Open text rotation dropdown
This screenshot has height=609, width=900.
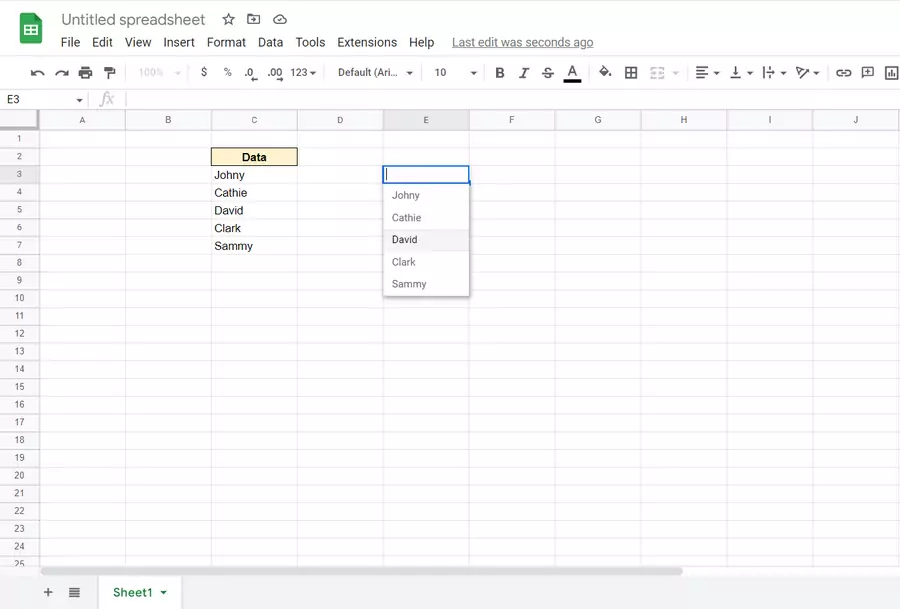coord(807,73)
